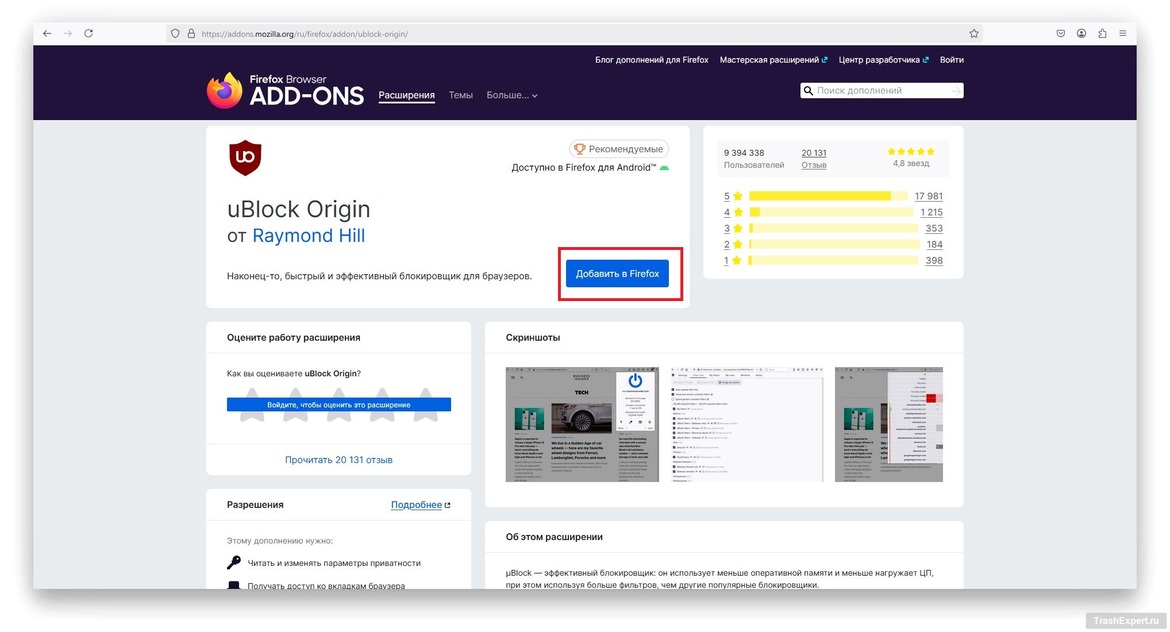
Task: Filter reviews by 3 stars row
Action: [x=833, y=228]
